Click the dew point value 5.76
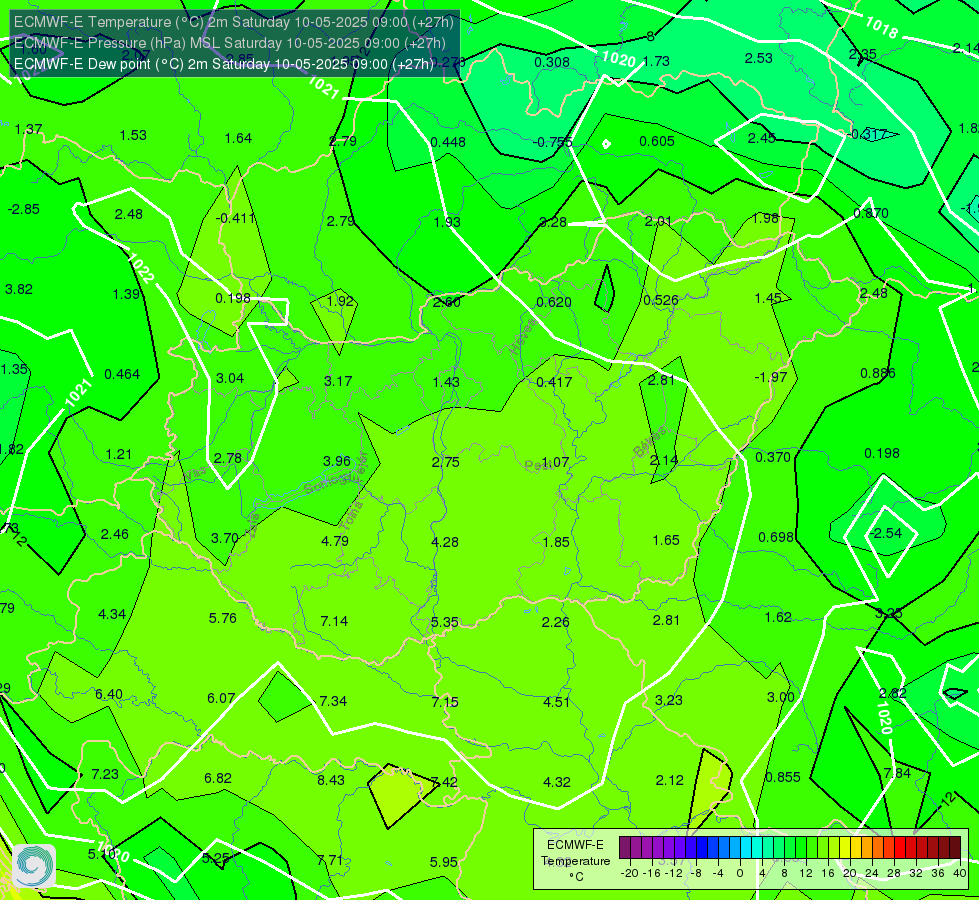This screenshot has height=900, width=979. pos(223,618)
